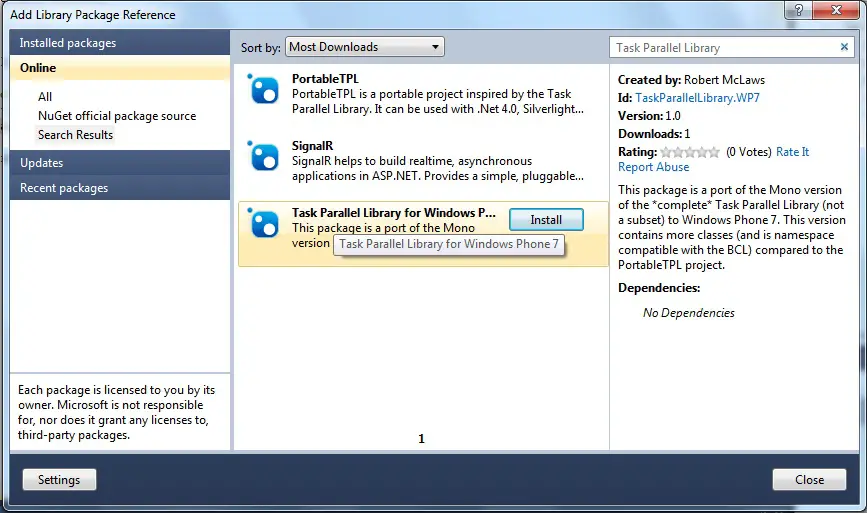
Task: Click the SignalR description text
Action: (x=437, y=169)
